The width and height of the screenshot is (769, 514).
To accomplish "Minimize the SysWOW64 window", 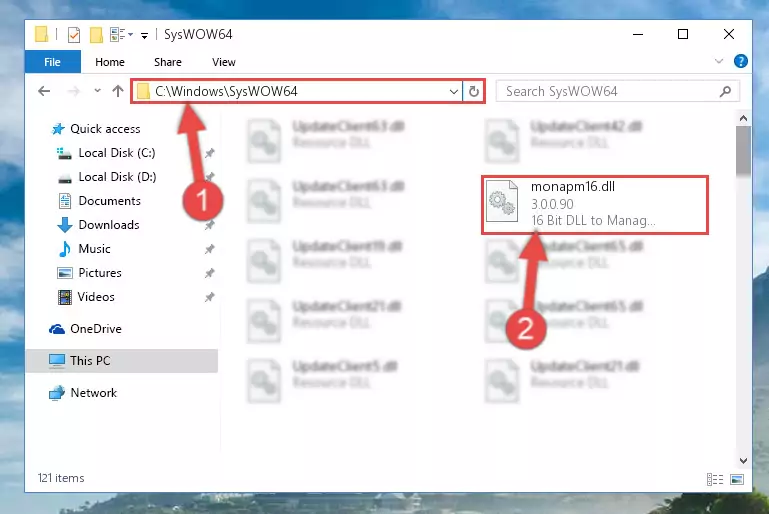I will pos(638,34).
